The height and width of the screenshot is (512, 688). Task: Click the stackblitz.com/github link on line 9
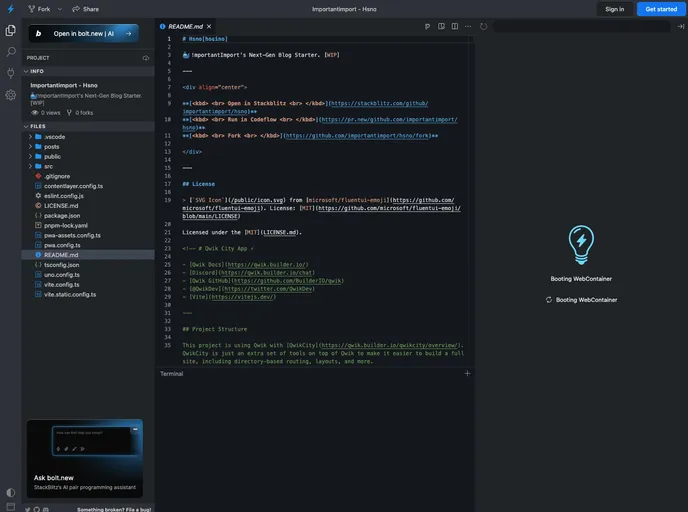379,104
